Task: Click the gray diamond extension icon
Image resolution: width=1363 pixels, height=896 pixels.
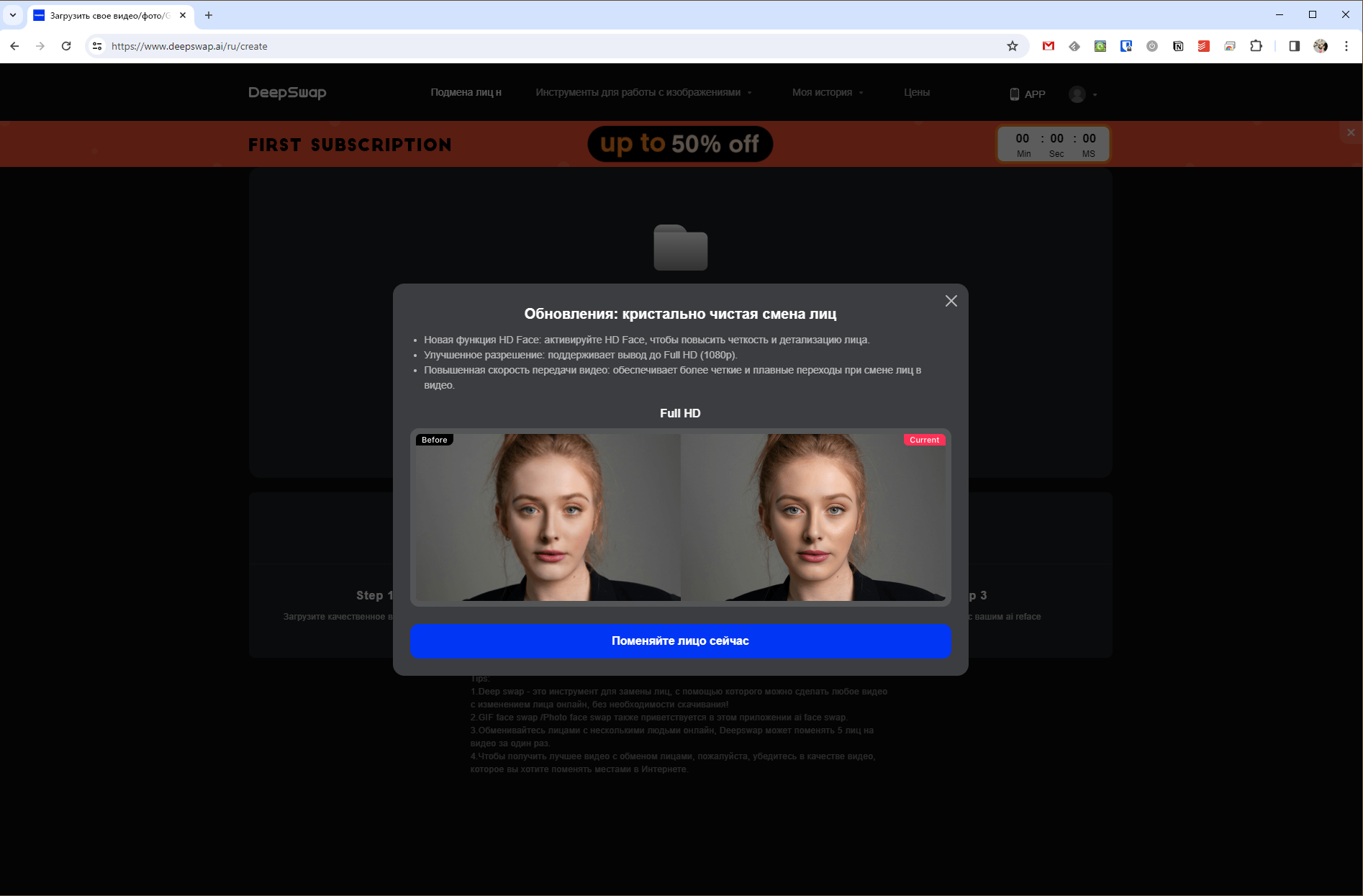Action: point(1074,46)
